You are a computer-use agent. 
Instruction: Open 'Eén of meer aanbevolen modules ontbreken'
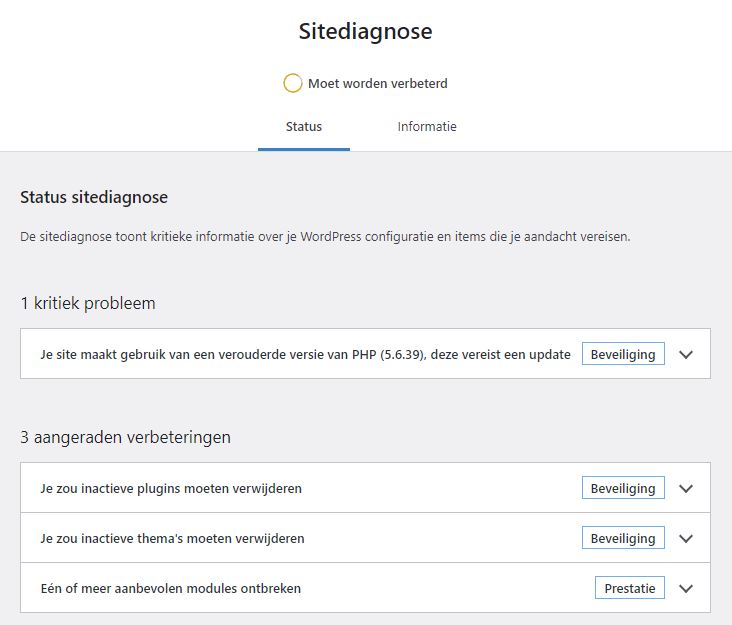point(170,588)
